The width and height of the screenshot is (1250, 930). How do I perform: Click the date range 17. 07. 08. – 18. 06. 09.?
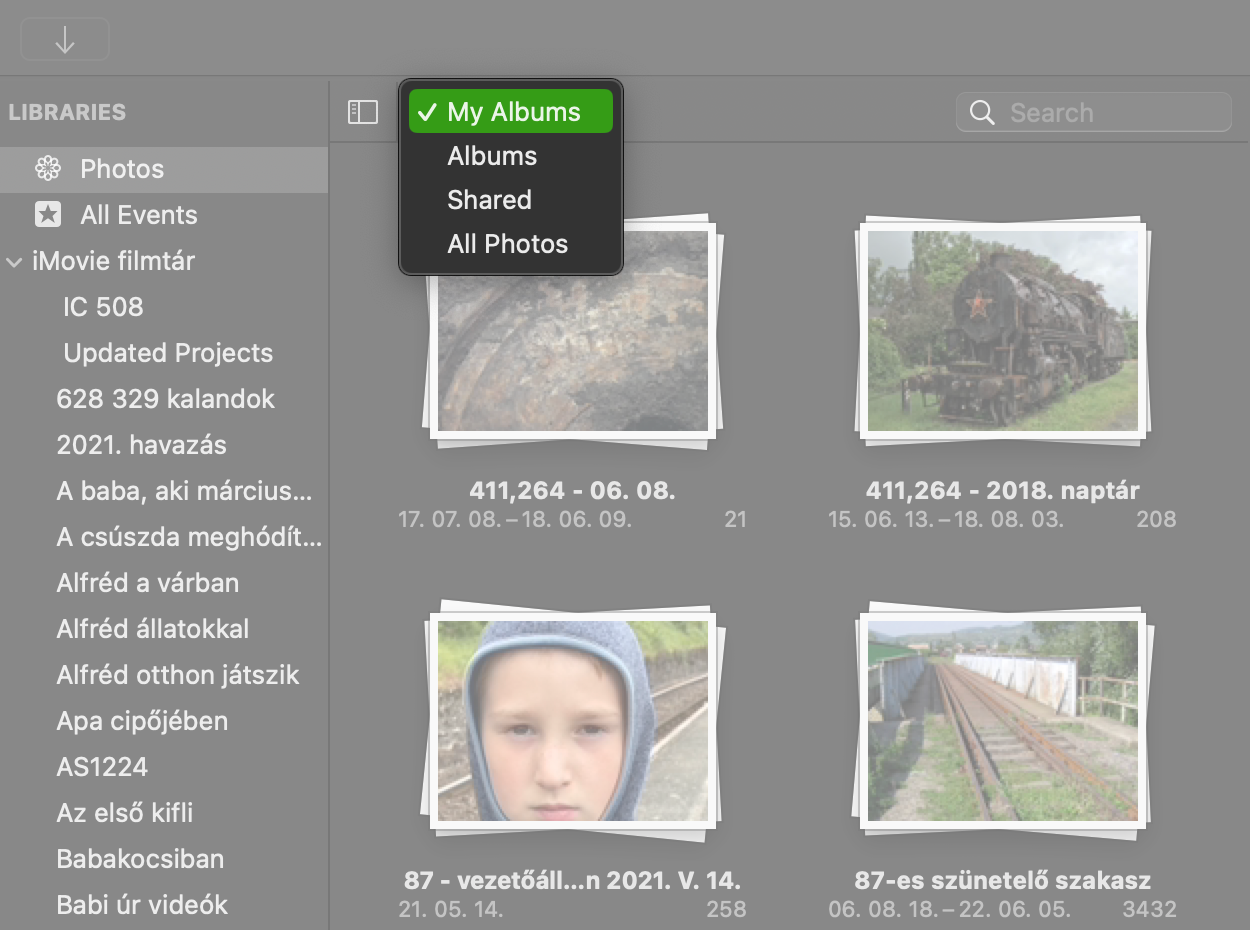(515, 520)
